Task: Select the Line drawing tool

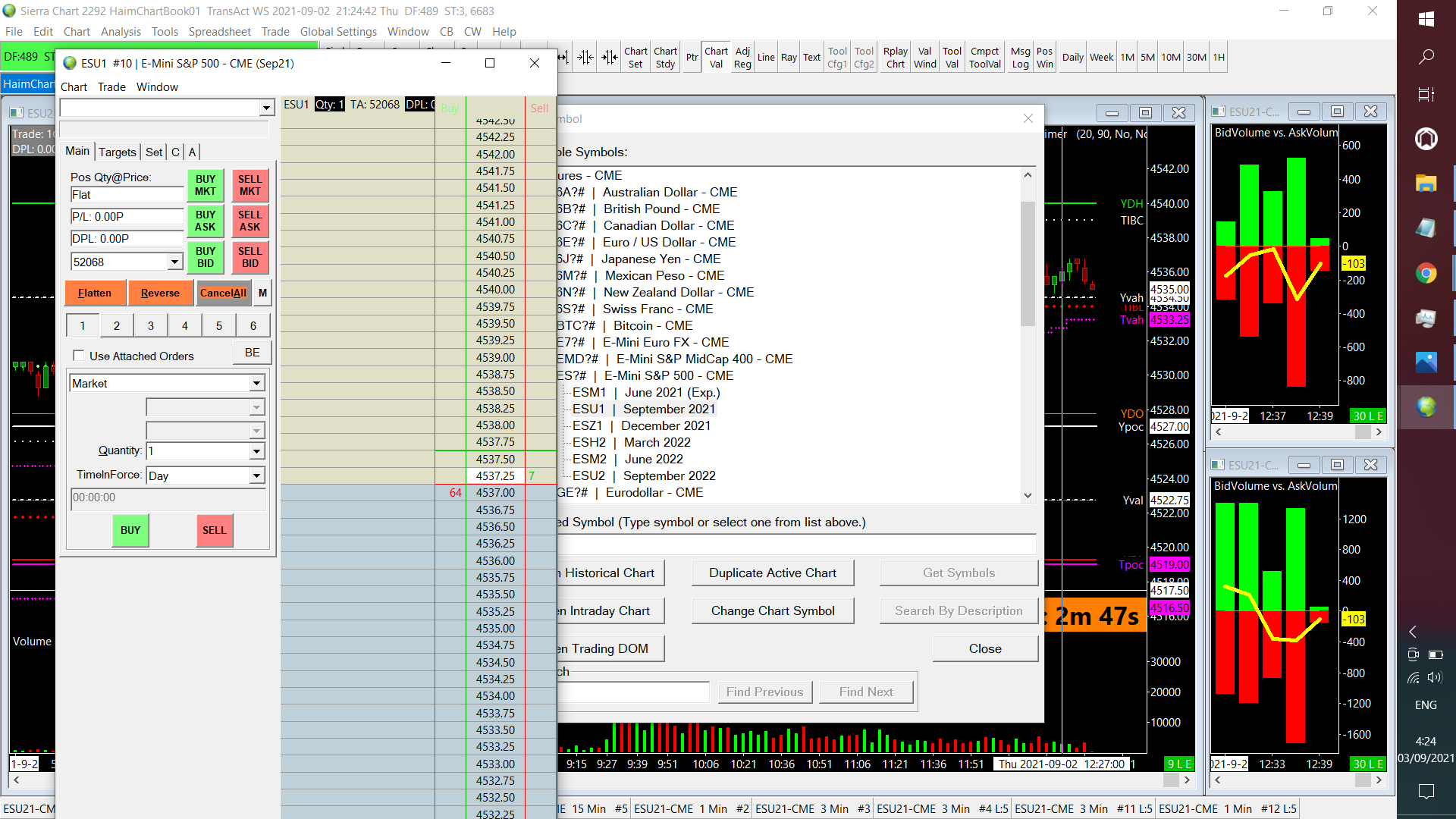Action: (x=766, y=58)
